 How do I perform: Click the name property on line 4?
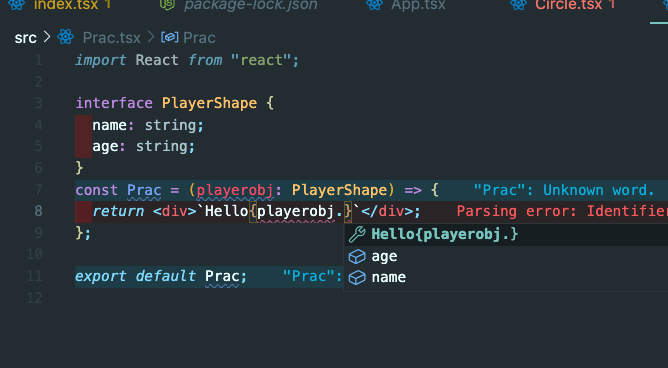tap(109, 125)
